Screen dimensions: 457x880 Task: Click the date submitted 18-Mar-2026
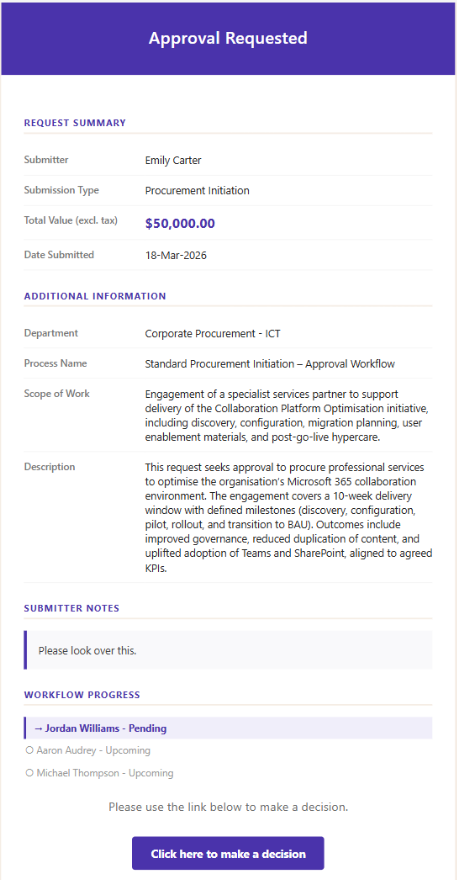coord(176,256)
